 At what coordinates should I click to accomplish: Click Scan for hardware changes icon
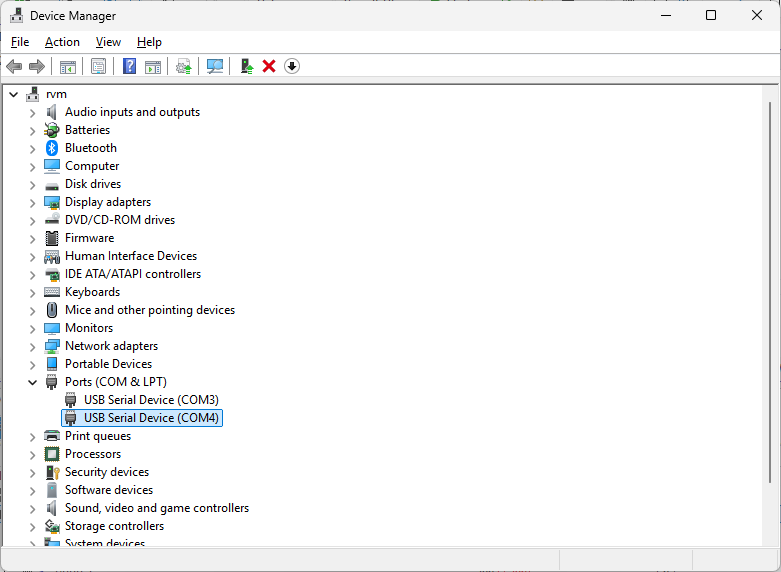coord(214,66)
